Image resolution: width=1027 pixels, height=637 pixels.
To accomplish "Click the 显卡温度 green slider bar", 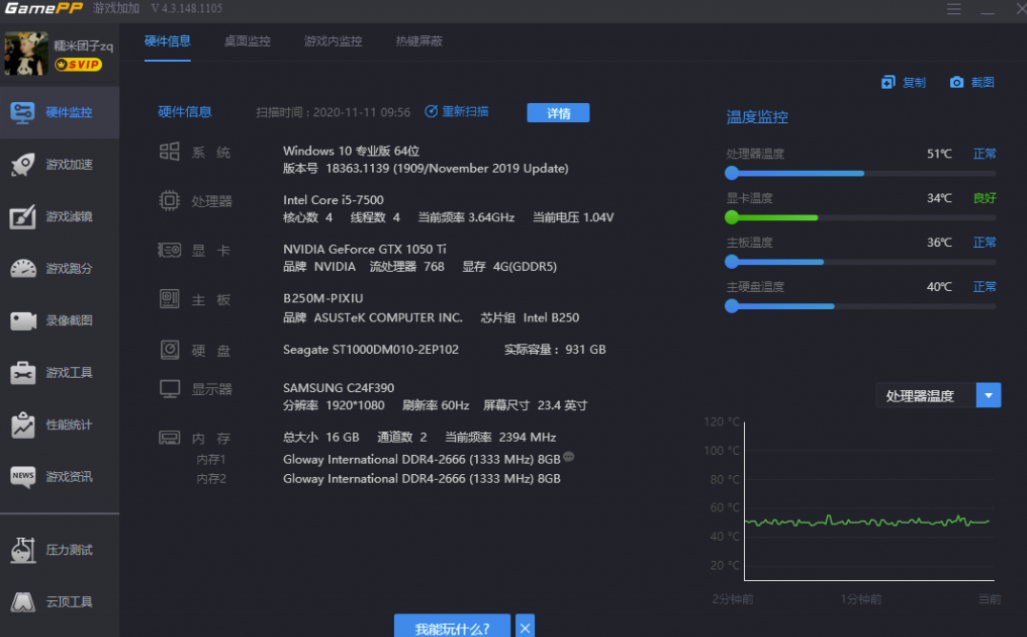I will tap(861, 217).
